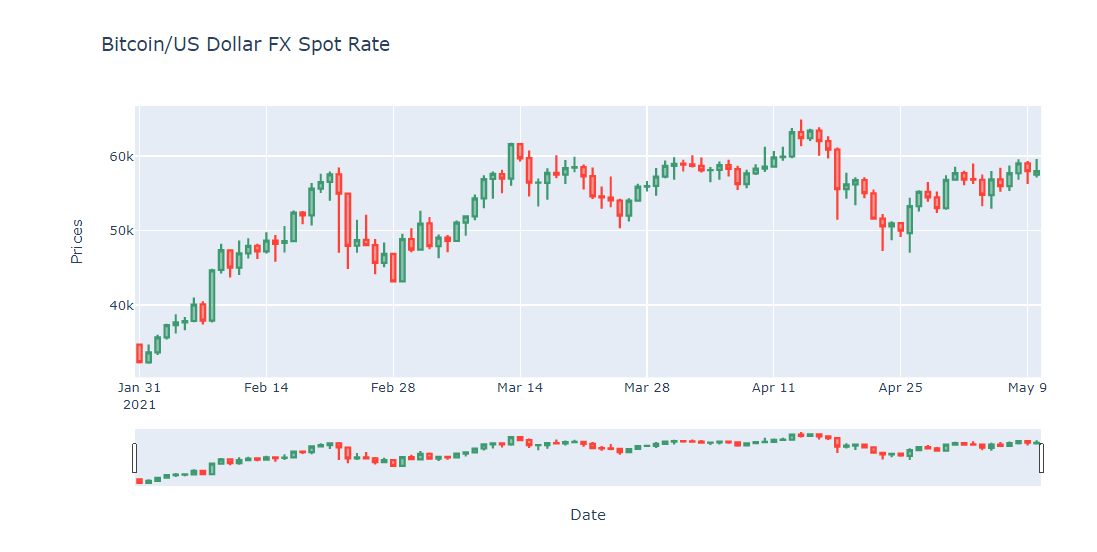This screenshot has width=1097, height=552.
Task: Click the left range slider handle
Action: pyautogui.click(x=134, y=458)
